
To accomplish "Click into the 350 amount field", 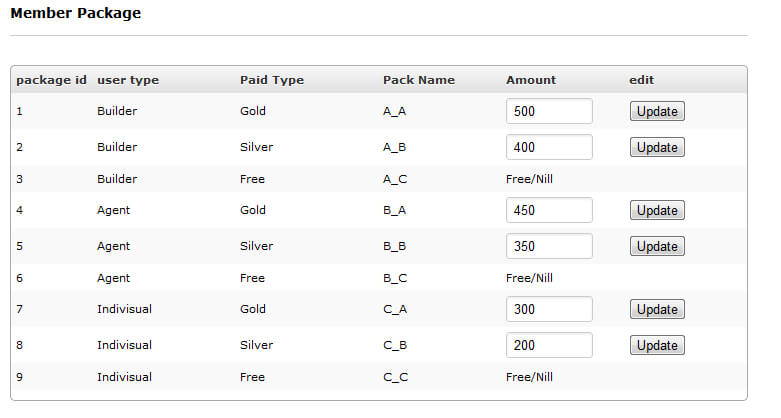I will [x=549, y=246].
